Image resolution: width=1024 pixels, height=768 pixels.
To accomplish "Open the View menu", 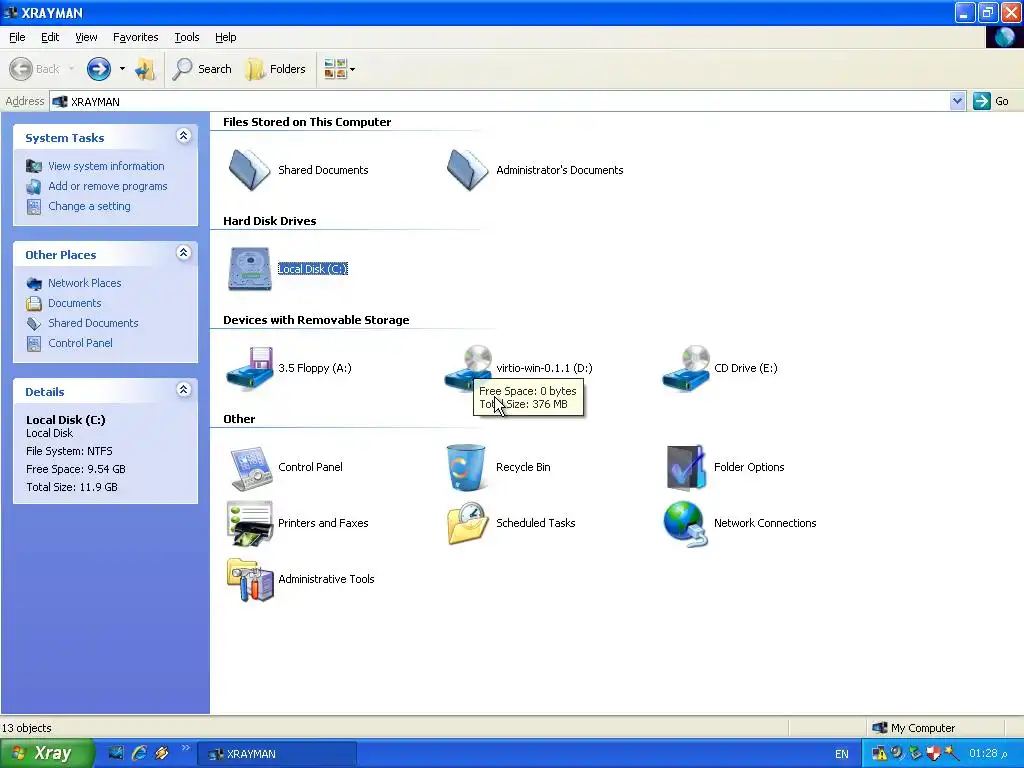I will point(86,37).
